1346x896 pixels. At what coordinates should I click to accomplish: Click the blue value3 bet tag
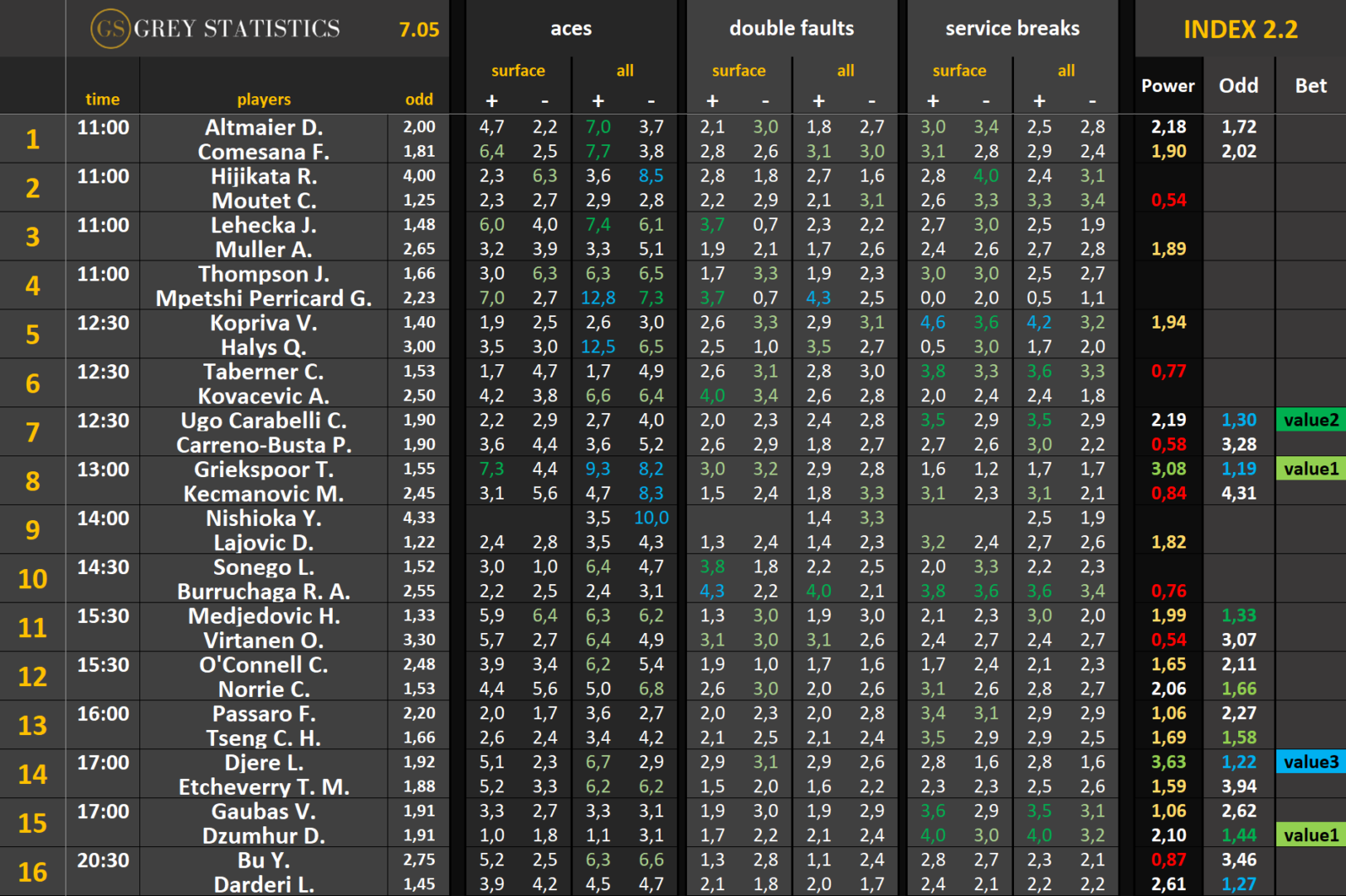click(1310, 762)
